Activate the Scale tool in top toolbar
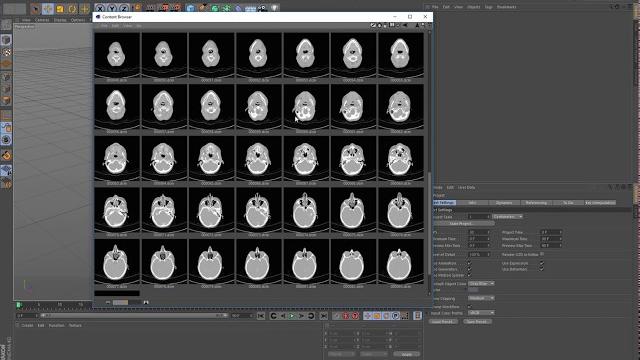 (60, 8)
